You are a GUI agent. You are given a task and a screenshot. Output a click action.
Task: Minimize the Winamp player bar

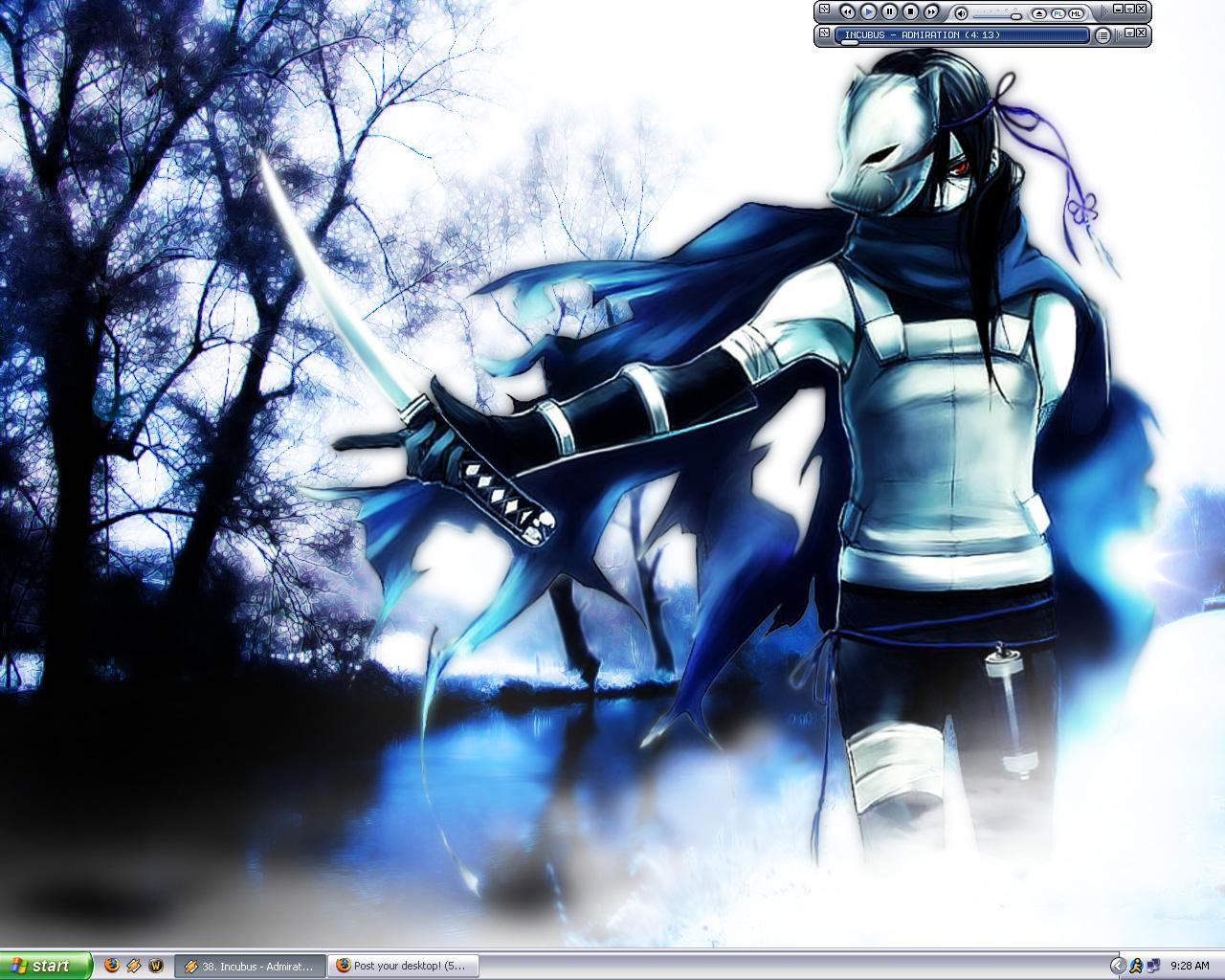(1118, 9)
